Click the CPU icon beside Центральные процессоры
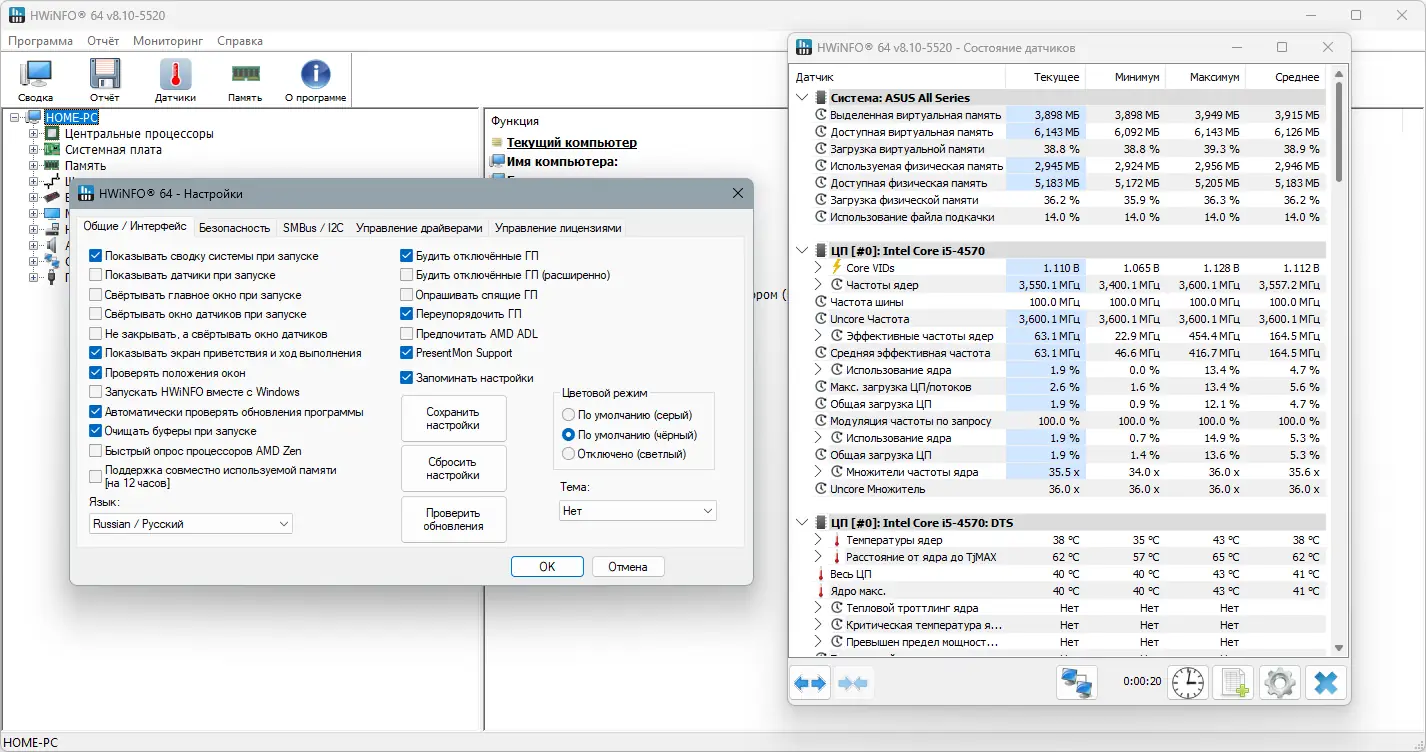 click(52, 134)
